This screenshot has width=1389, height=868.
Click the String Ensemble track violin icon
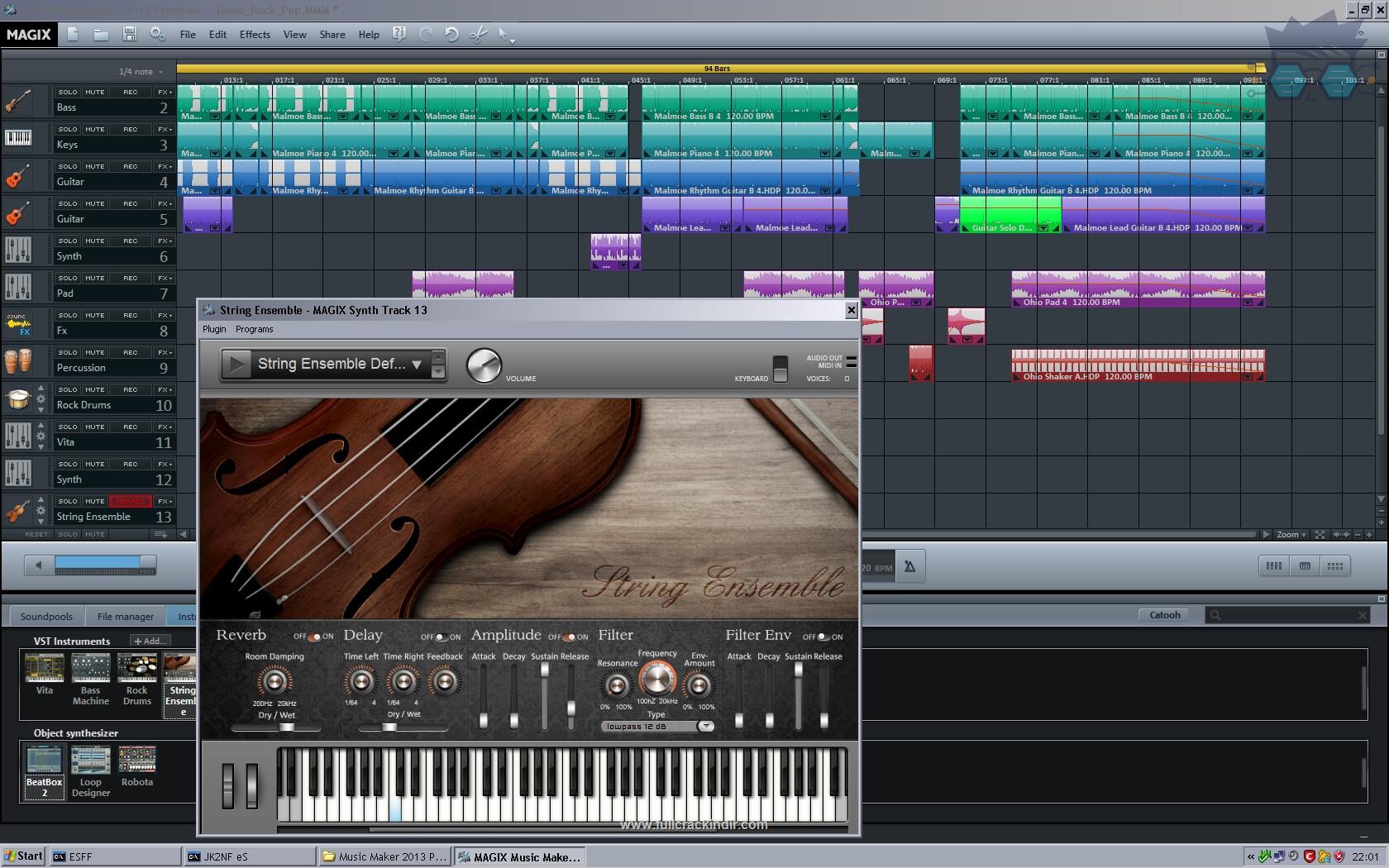(18, 510)
